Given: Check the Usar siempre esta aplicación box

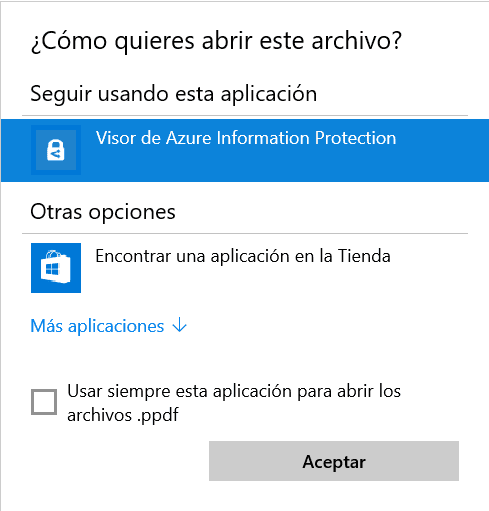Looking at the screenshot, I should pyautogui.click(x=44, y=402).
